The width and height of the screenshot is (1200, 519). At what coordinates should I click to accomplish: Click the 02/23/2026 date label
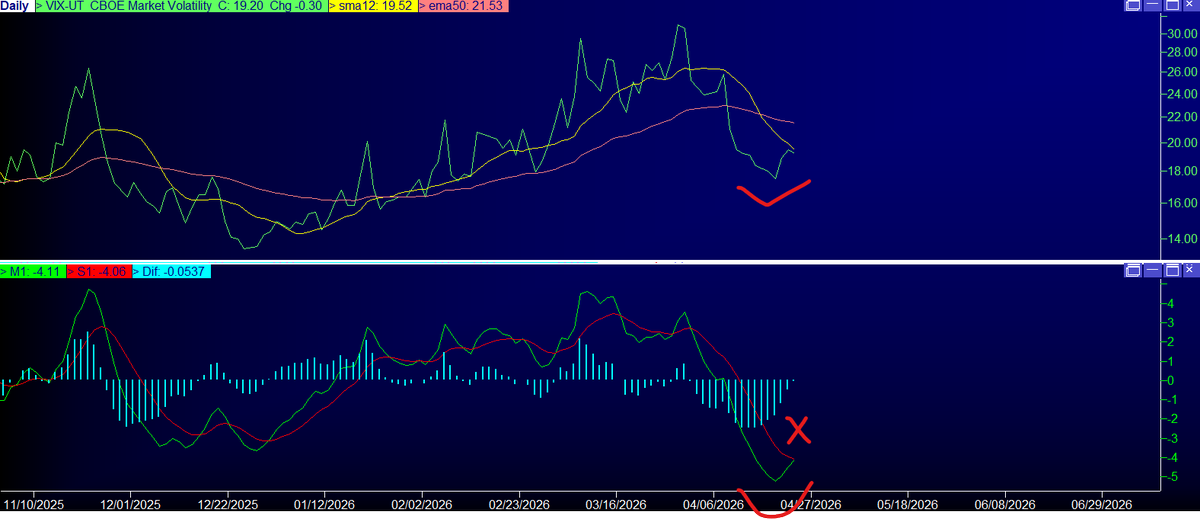[x=519, y=506]
